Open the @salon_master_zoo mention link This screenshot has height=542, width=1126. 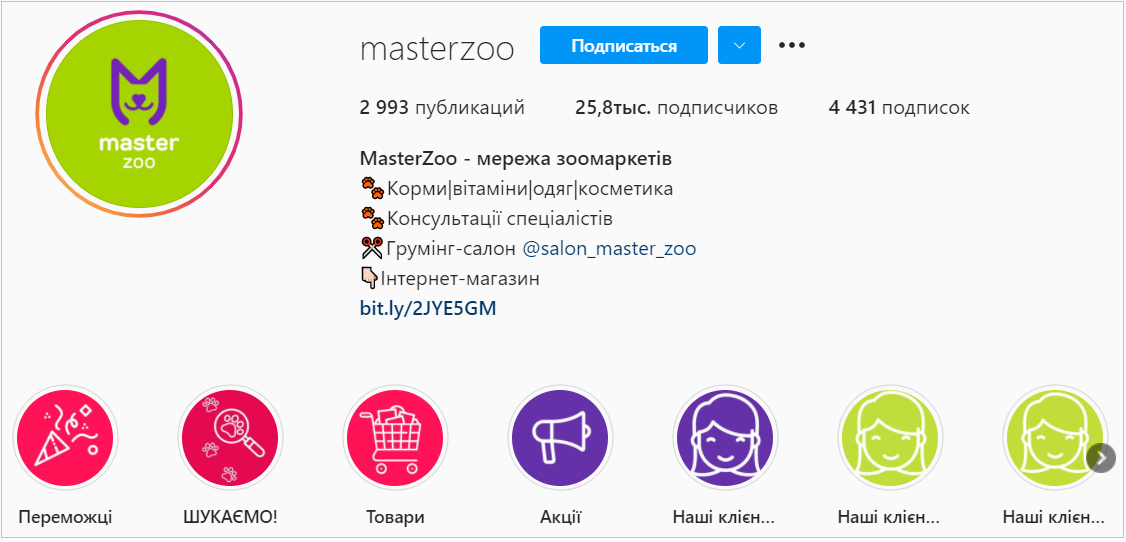click(x=610, y=249)
